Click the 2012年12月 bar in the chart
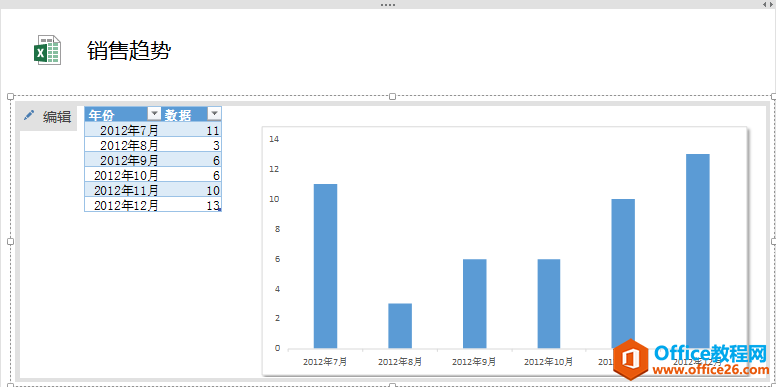The height and width of the screenshot is (387, 776). [698, 251]
